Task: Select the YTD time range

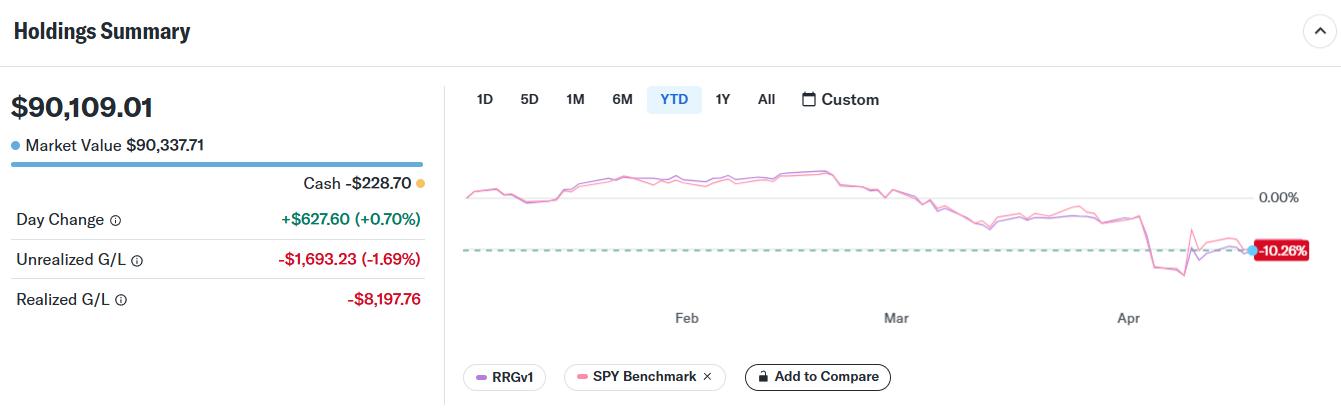Action: click(674, 100)
